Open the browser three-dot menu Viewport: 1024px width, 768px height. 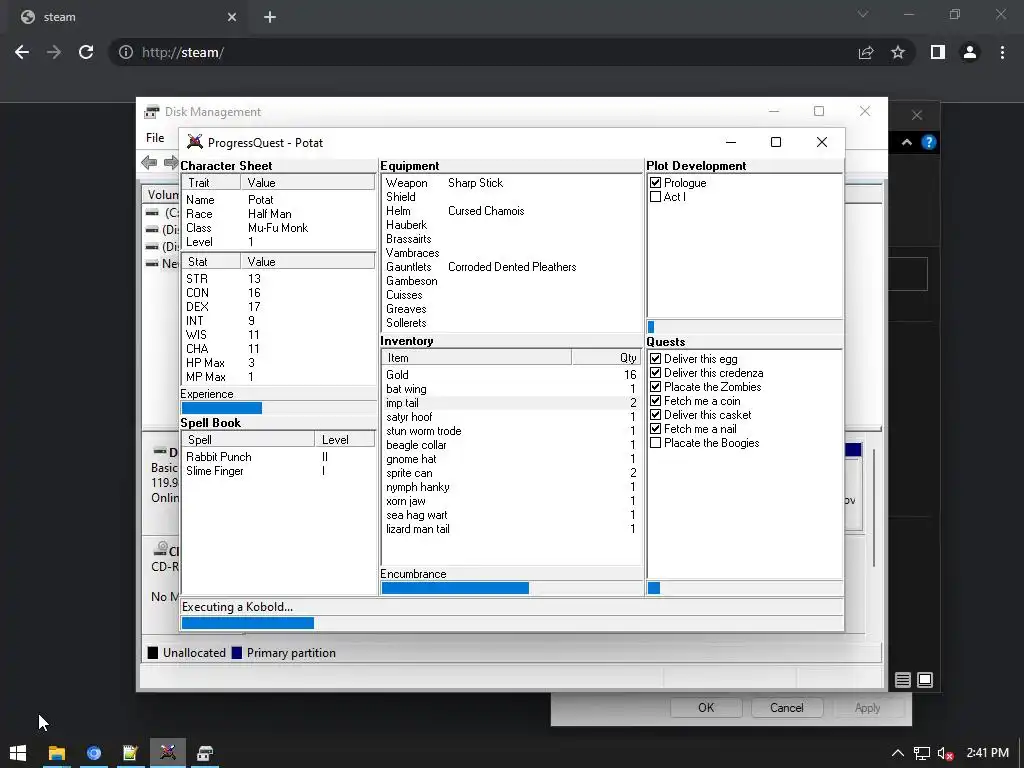[x=1002, y=52]
